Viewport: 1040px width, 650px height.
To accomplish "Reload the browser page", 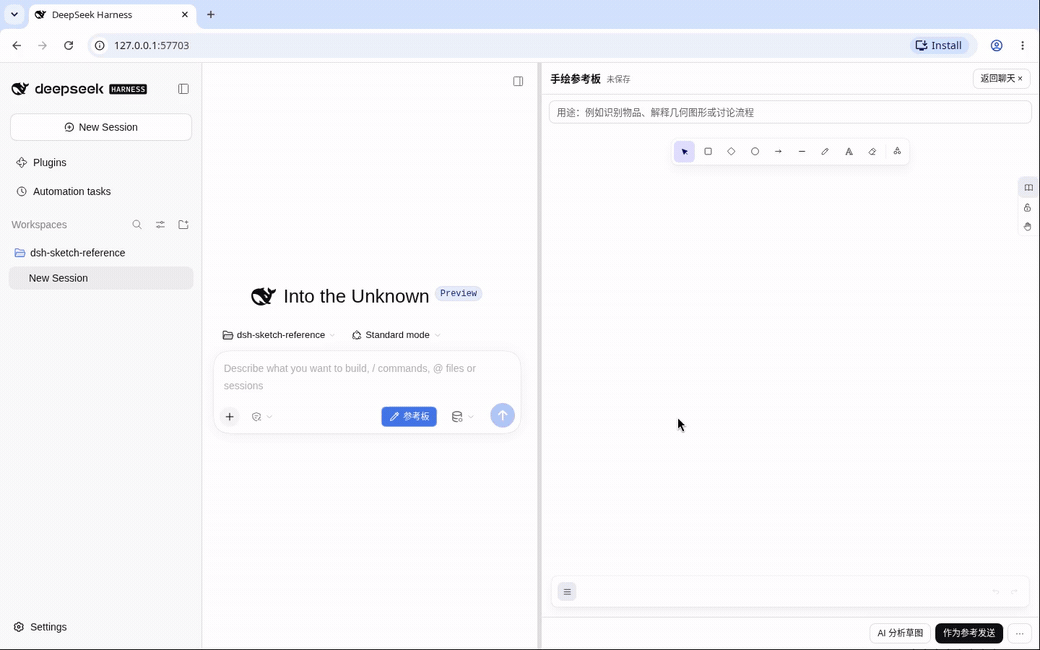I will pyautogui.click(x=68, y=45).
